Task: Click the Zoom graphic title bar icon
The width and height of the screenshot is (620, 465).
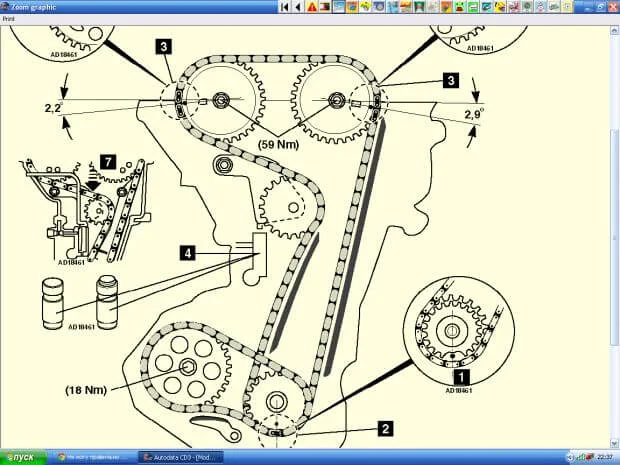Action: click(6, 5)
